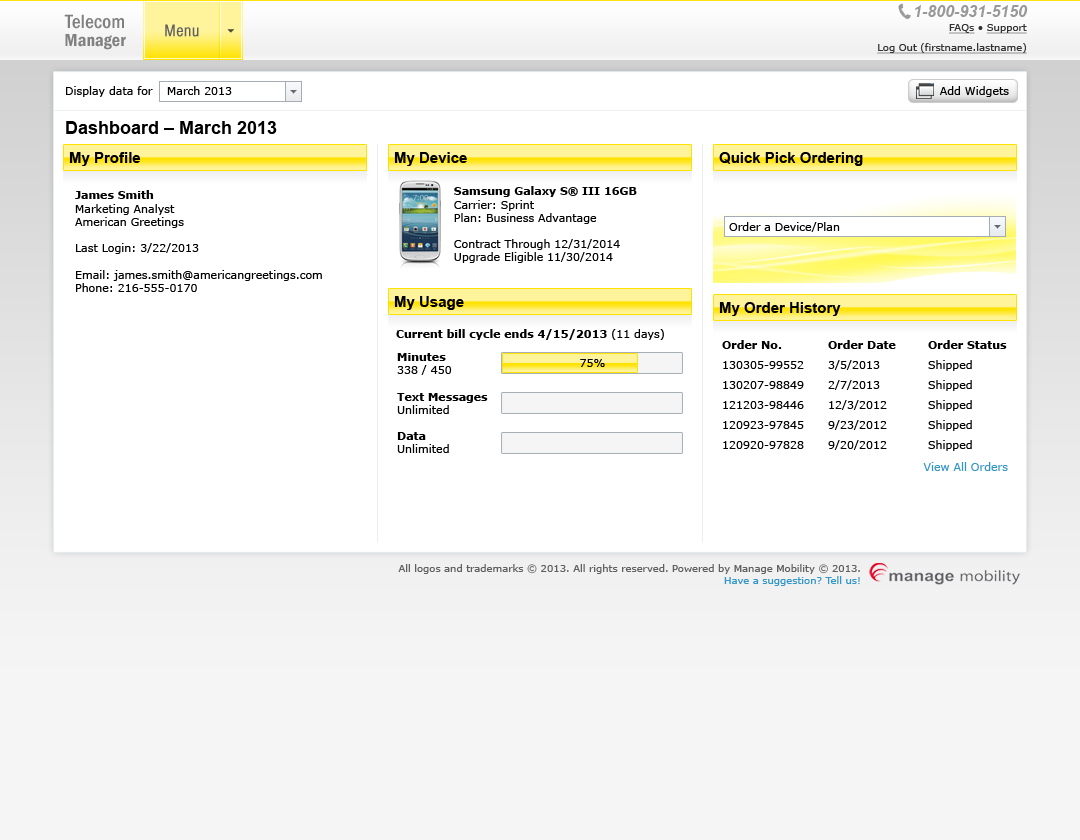Viewport: 1080px width, 840px height.
Task: Click View All Orders link
Action: 965,467
